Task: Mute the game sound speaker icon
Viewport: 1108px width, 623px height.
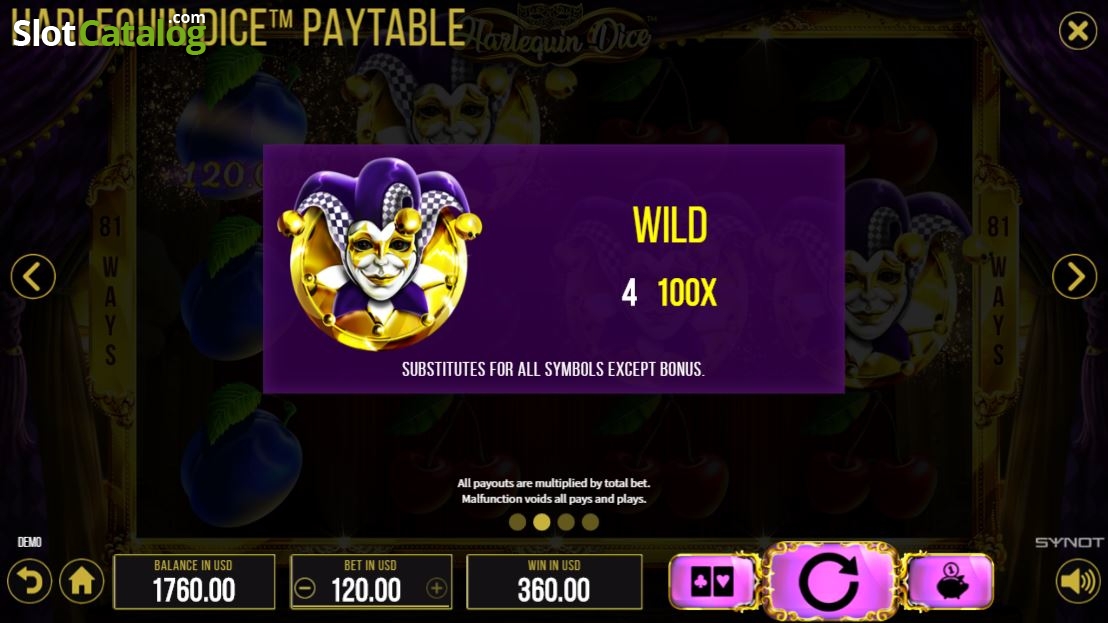Action: pyautogui.click(x=1078, y=581)
